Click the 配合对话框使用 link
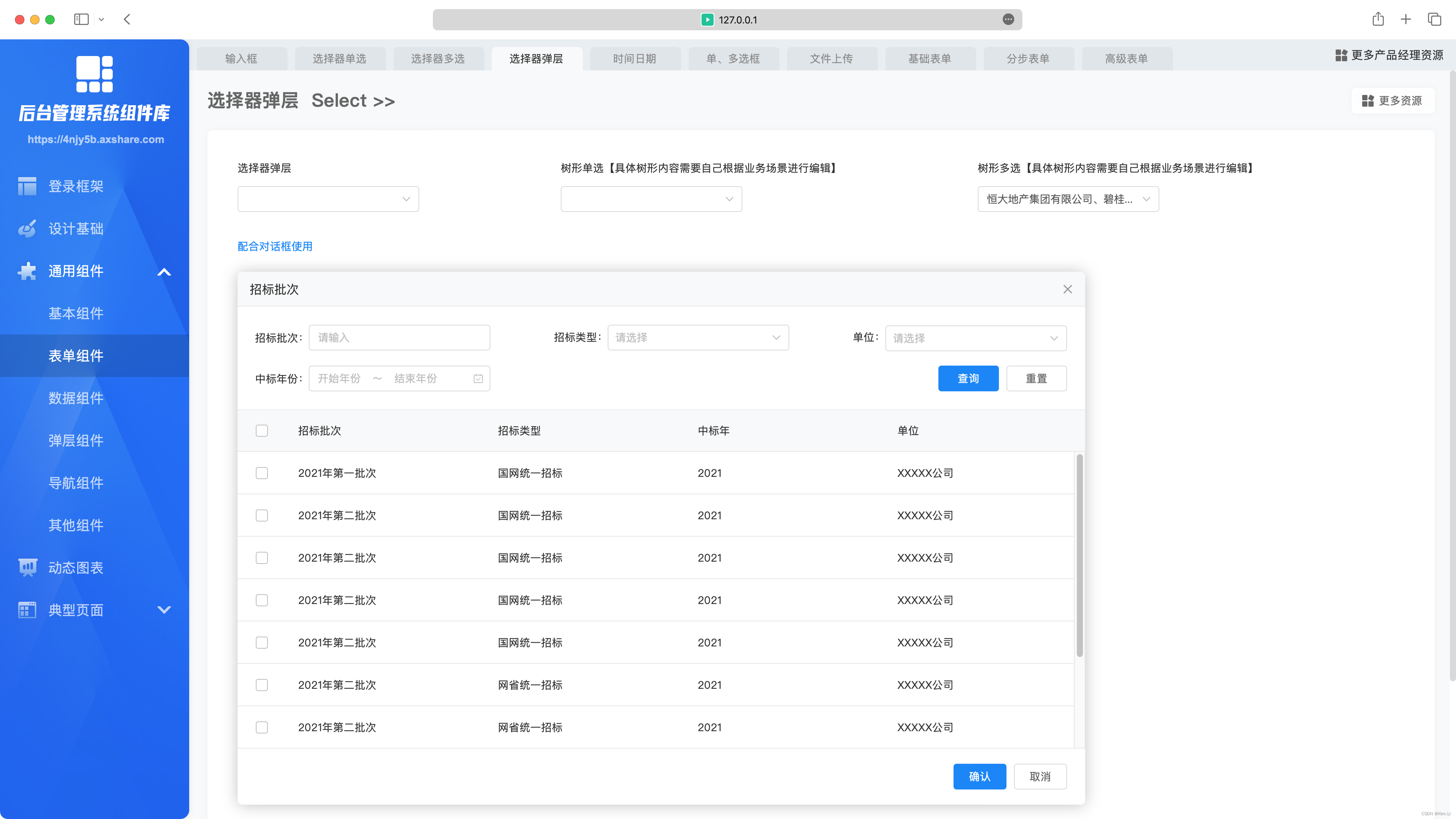1456x819 pixels. [x=275, y=246]
